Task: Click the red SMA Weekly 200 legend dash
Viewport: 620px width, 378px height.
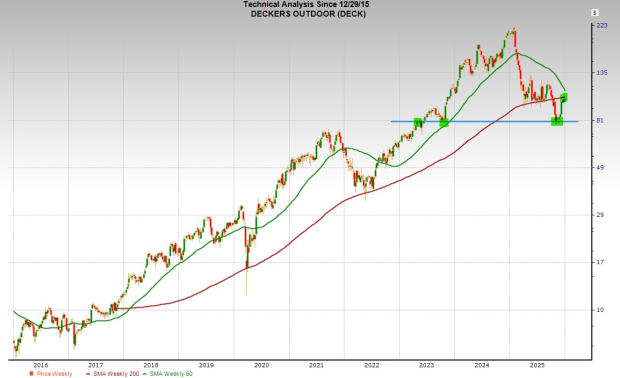Action: pyautogui.click(x=88, y=374)
